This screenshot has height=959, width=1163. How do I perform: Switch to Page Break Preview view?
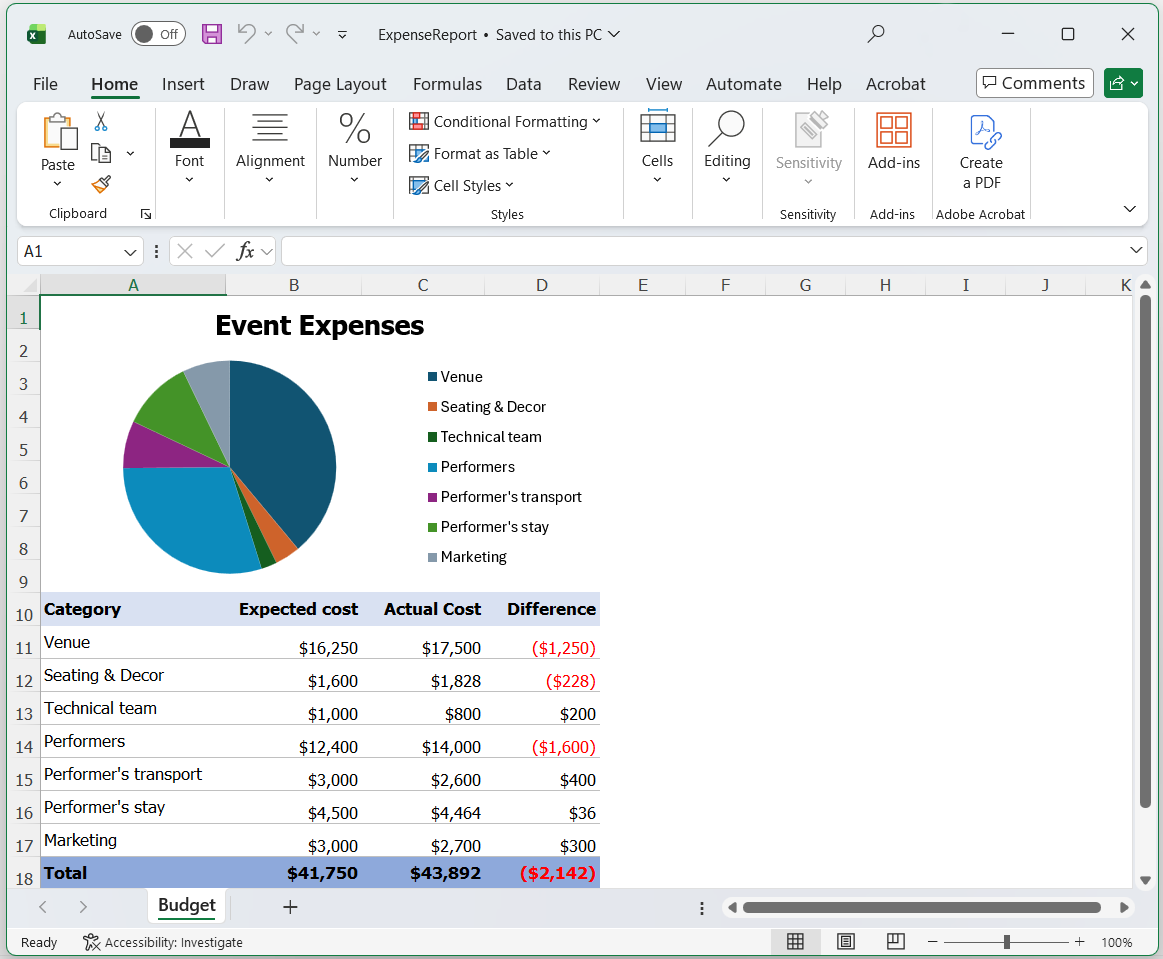896,942
